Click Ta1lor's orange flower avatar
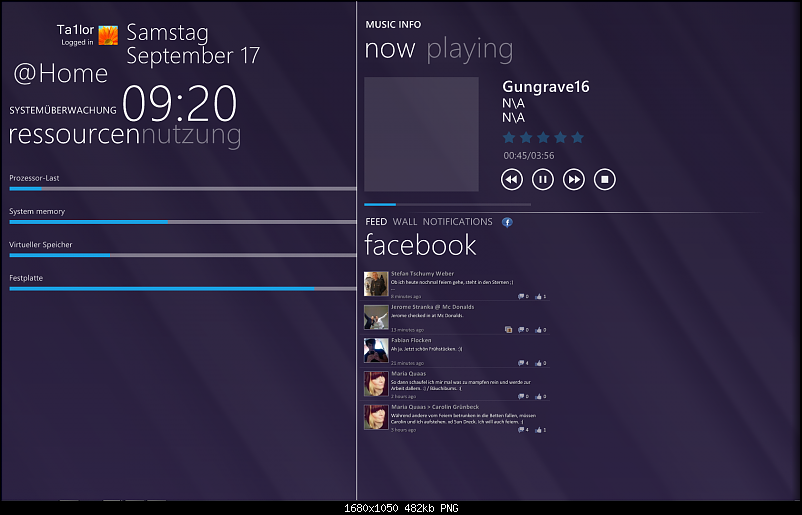802x515 pixels. (108, 35)
